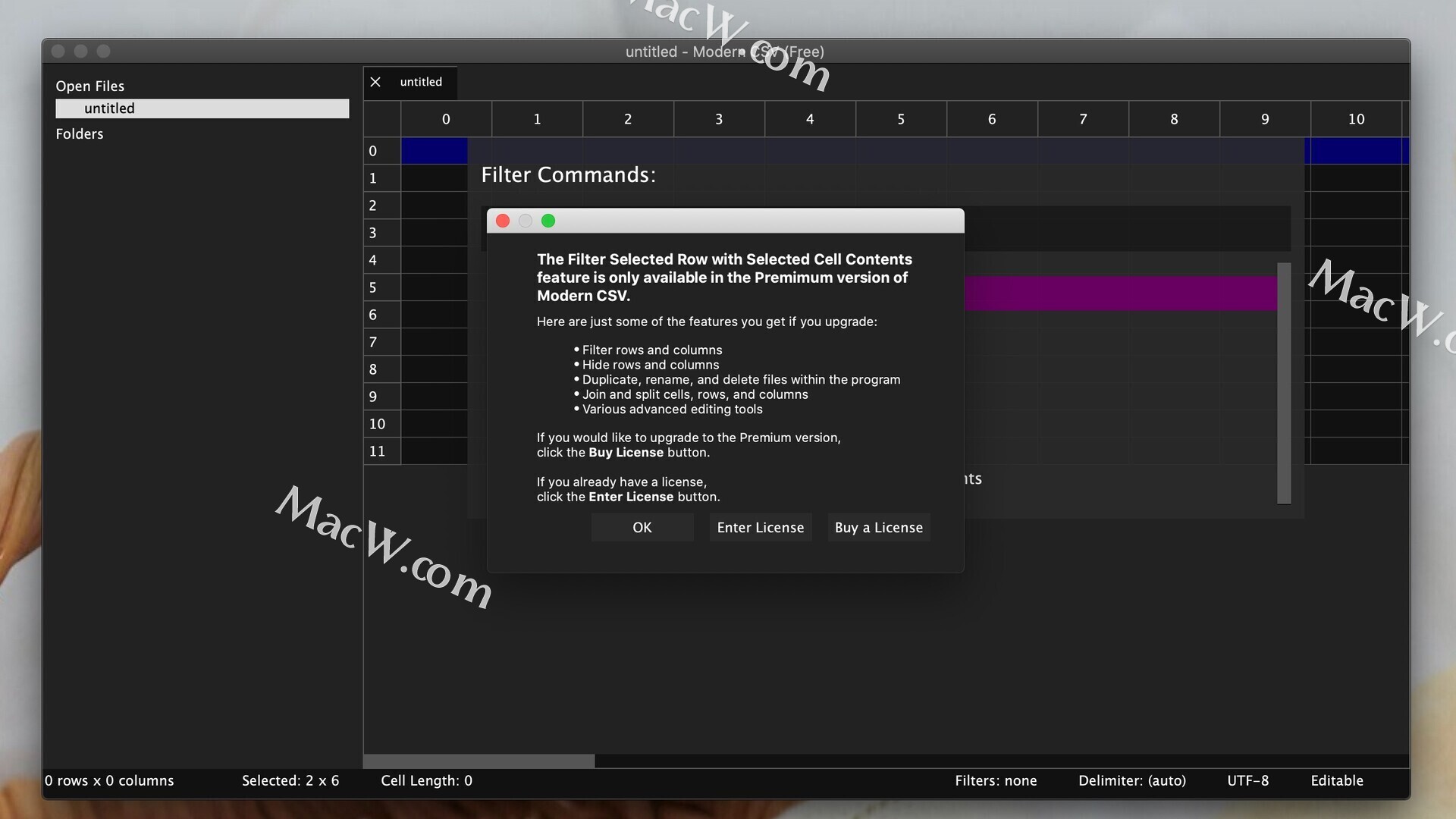The height and width of the screenshot is (819, 1456).
Task: Select row header 0
Action: (x=382, y=151)
